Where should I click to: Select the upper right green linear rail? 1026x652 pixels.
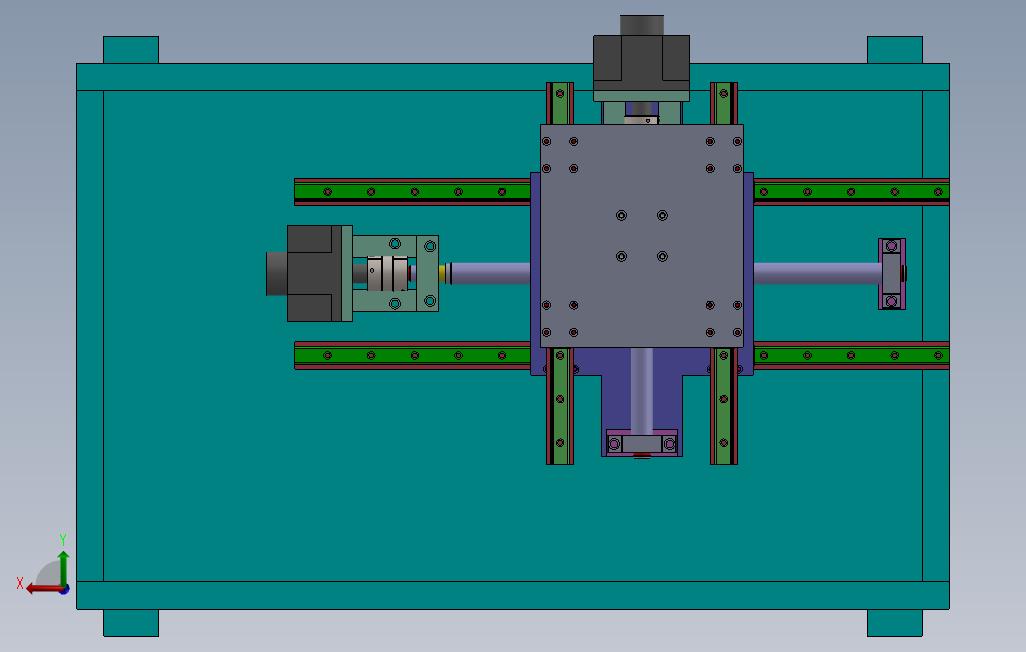(851, 192)
